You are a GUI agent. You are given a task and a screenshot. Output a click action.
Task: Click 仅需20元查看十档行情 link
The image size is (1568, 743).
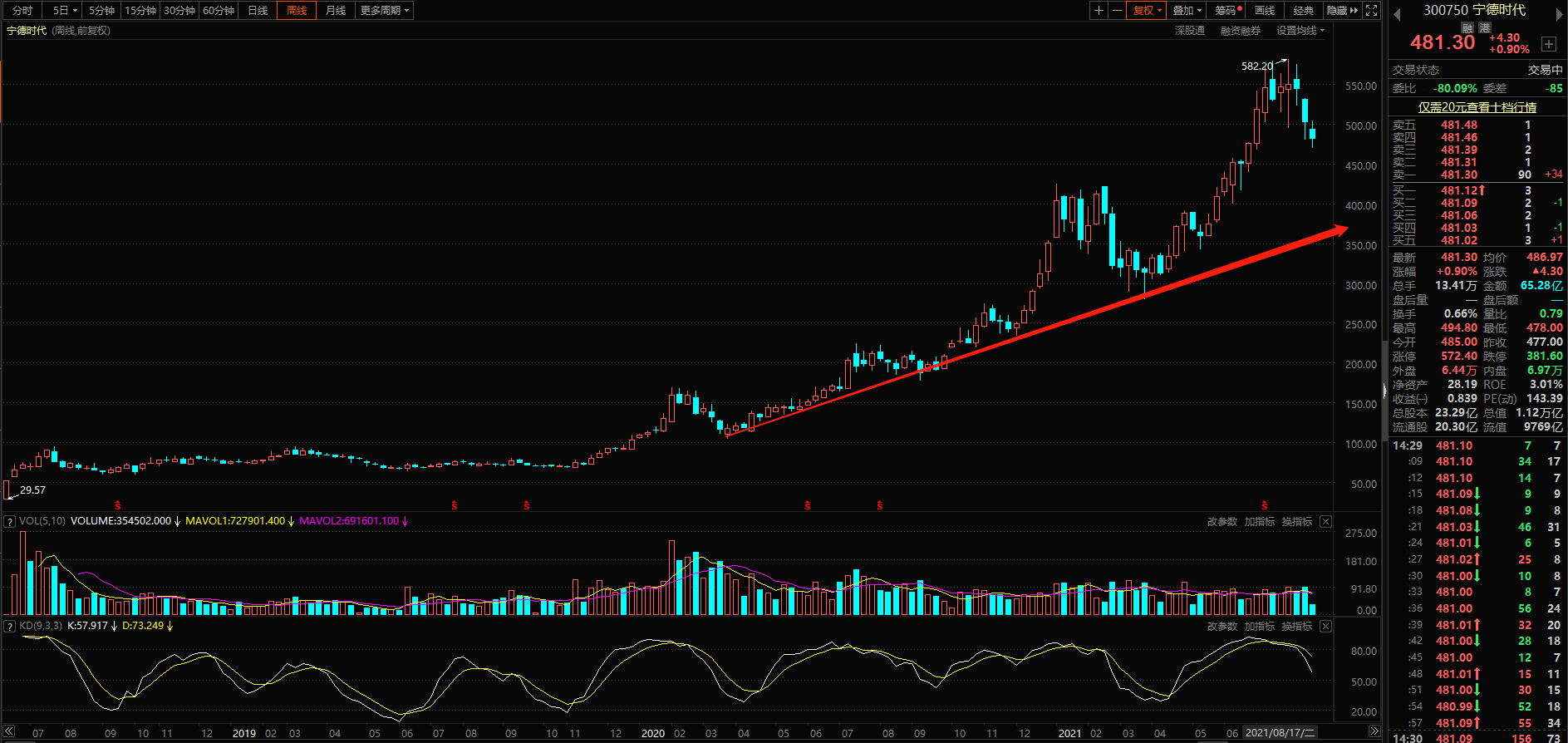[x=1477, y=107]
